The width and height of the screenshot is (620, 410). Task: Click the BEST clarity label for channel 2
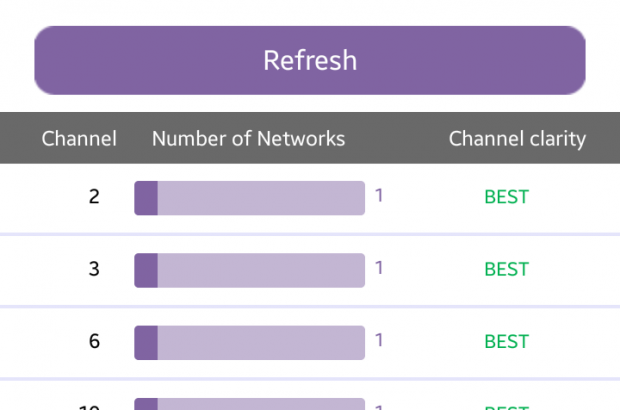(506, 197)
